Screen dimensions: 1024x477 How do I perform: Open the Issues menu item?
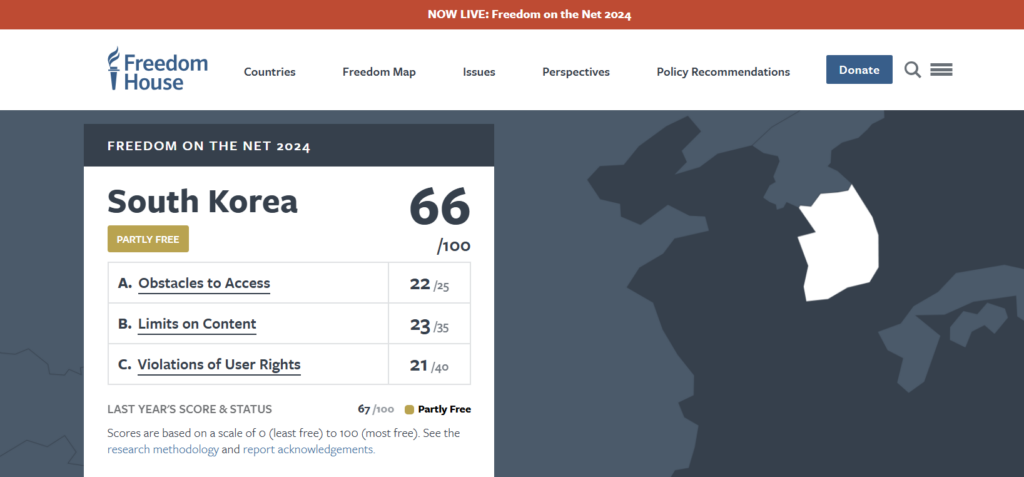(479, 72)
